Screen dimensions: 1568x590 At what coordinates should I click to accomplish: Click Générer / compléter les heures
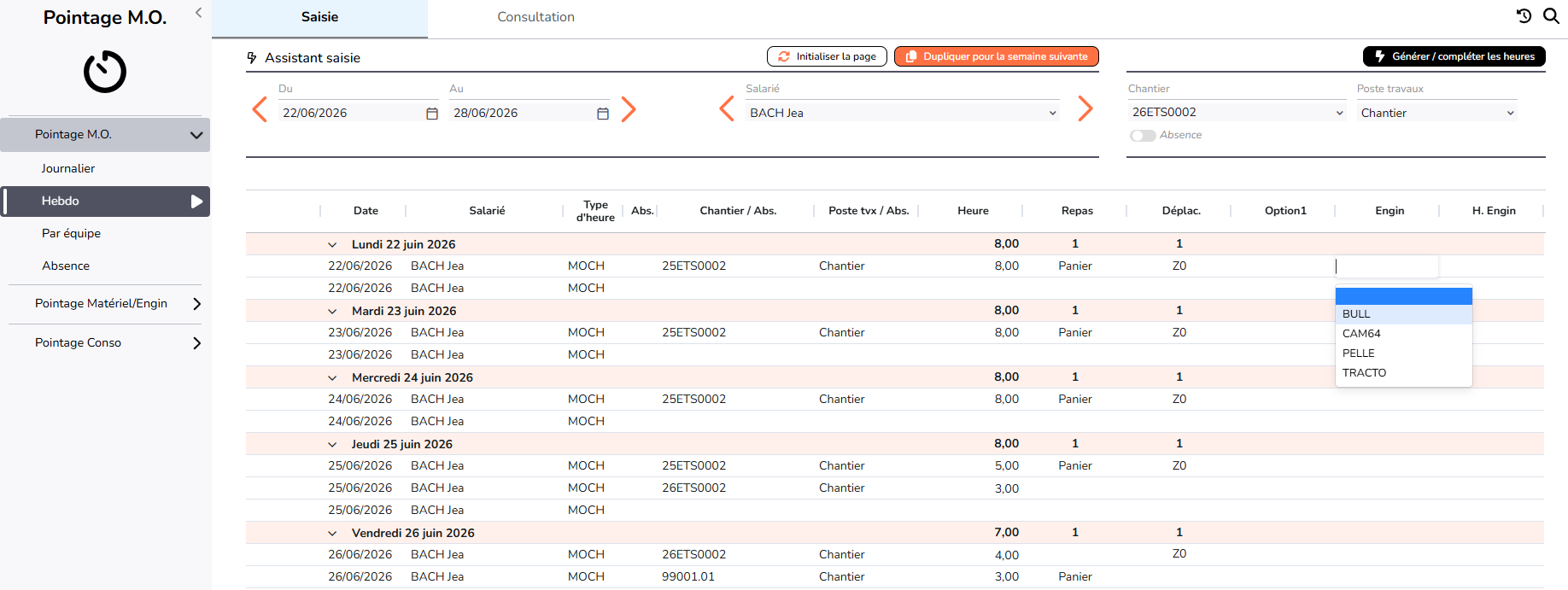point(1454,56)
